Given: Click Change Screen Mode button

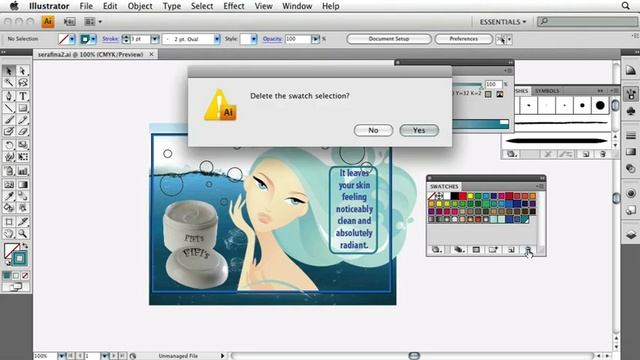Looking at the screenshot, I should (16, 287).
